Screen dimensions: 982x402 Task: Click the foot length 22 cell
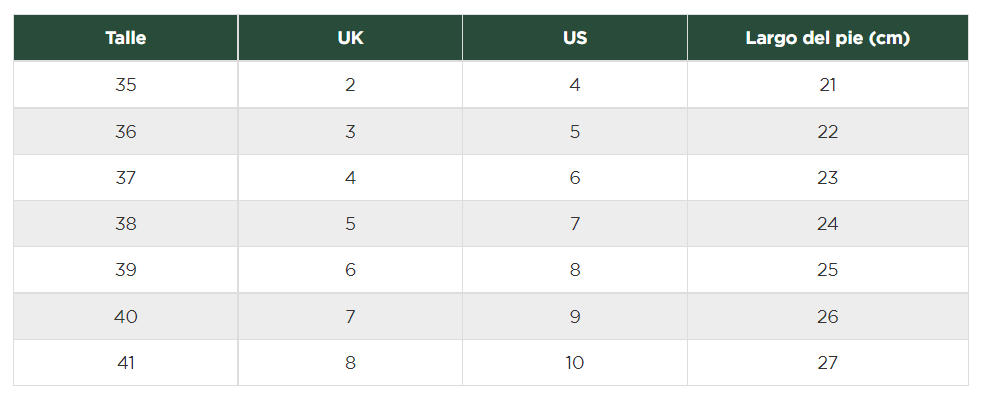click(828, 131)
